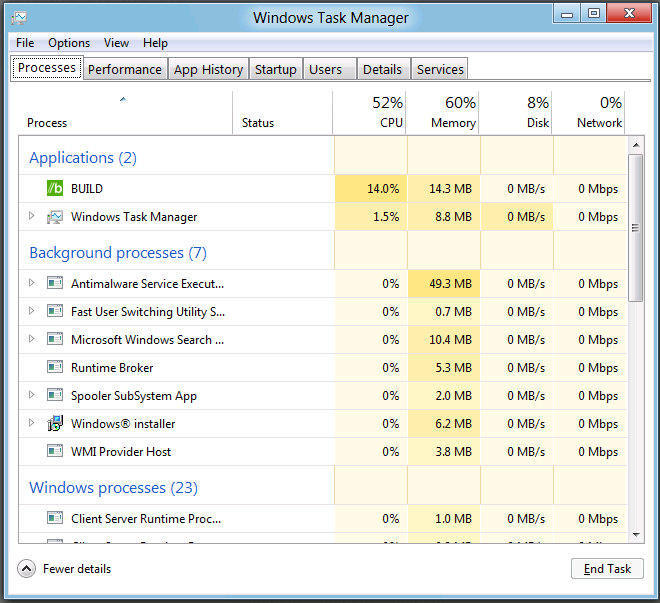Sort by the CPU column header
The width and height of the screenshot is (660, 603).
tap(369, 113)
